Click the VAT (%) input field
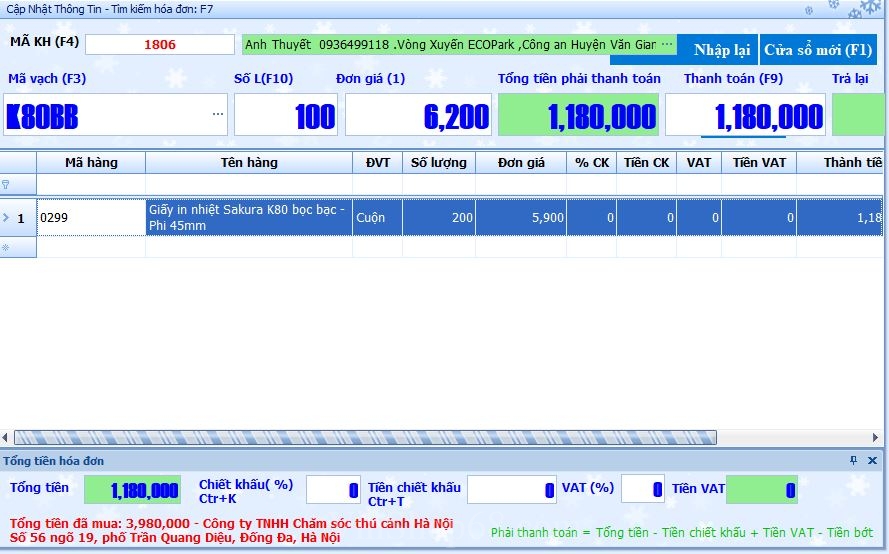The width and height of the screenshot is (889, 554). (642, 490)
